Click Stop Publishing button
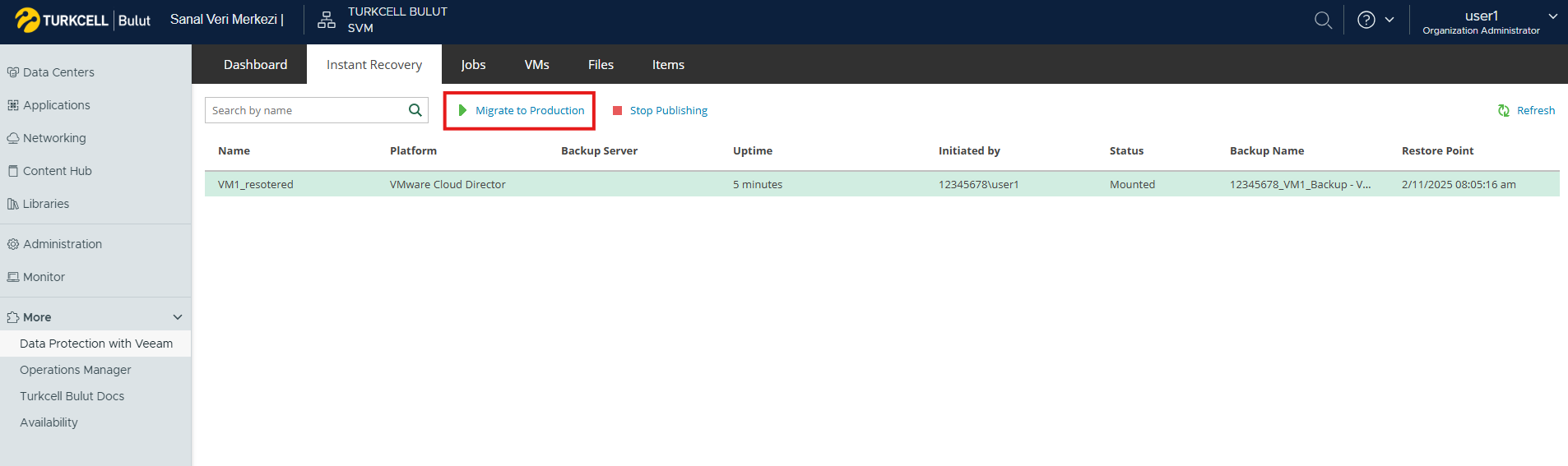 (660, 110)
